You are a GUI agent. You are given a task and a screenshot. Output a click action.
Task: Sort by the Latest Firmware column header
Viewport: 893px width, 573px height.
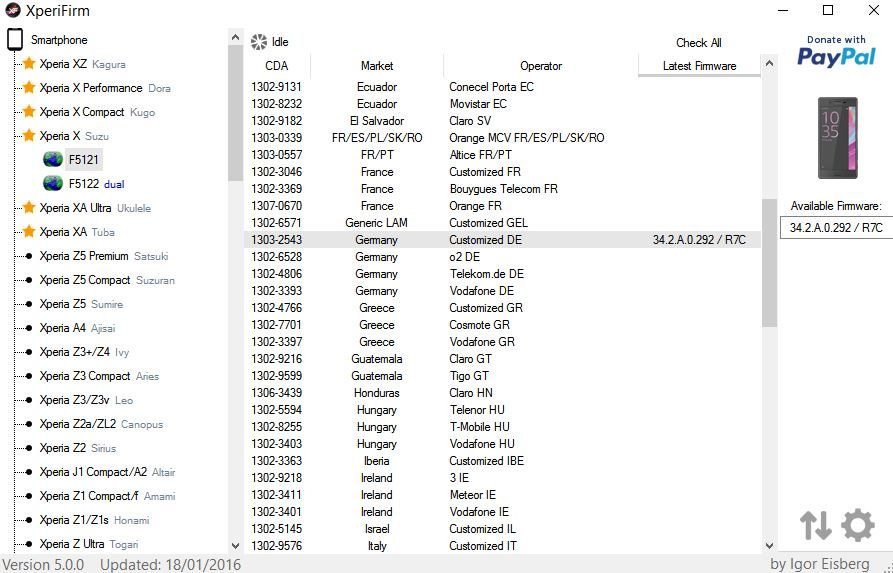click(x=699, y=66)
